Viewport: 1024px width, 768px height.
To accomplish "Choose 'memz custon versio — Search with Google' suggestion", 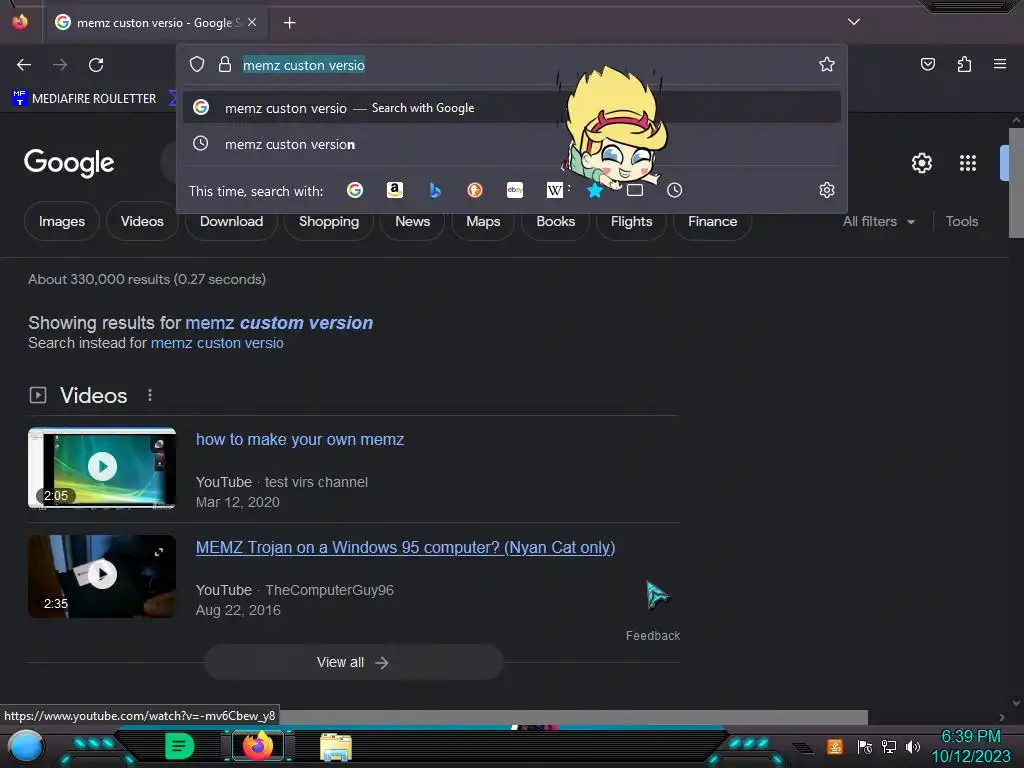I will 512,108.
